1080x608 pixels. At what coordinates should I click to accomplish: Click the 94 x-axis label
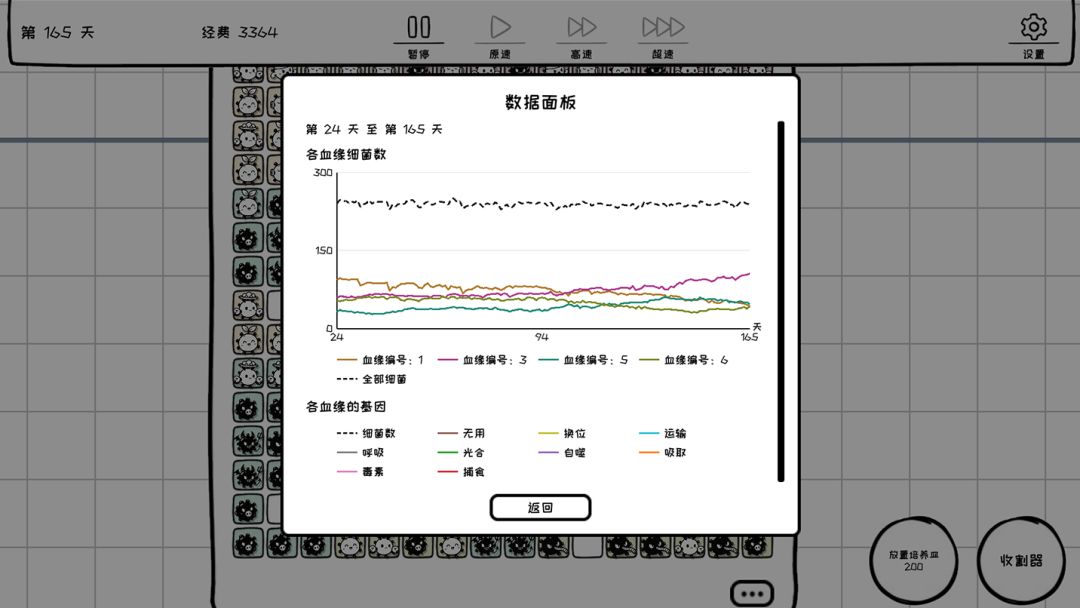point(542,337)
